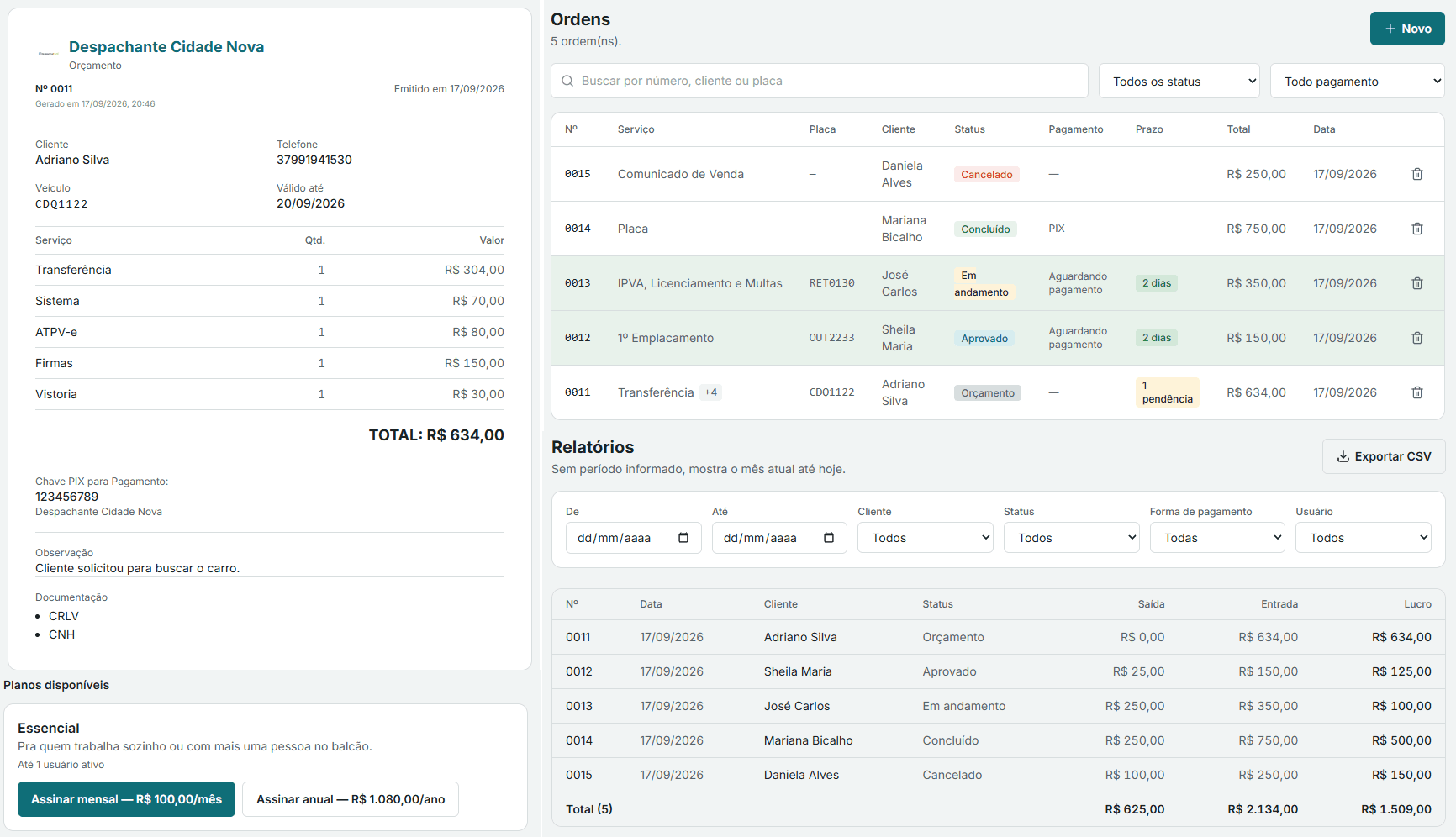Click the Cancelado status badge
The height and width of the screenshot is (837, 1456).
[987, 175]
